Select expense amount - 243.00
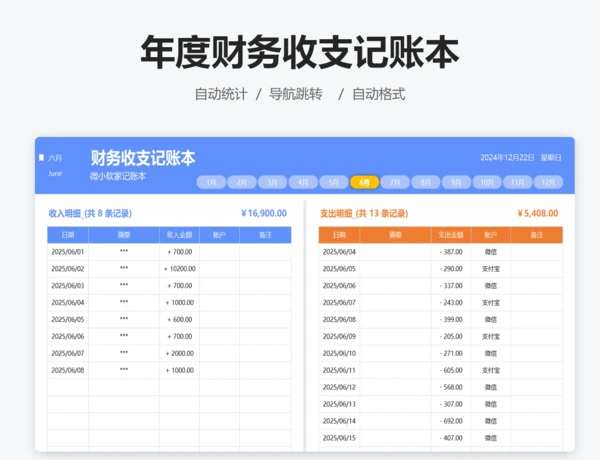Screen dimensions: 600x460 pyautogui.click(x=451, y=303)
